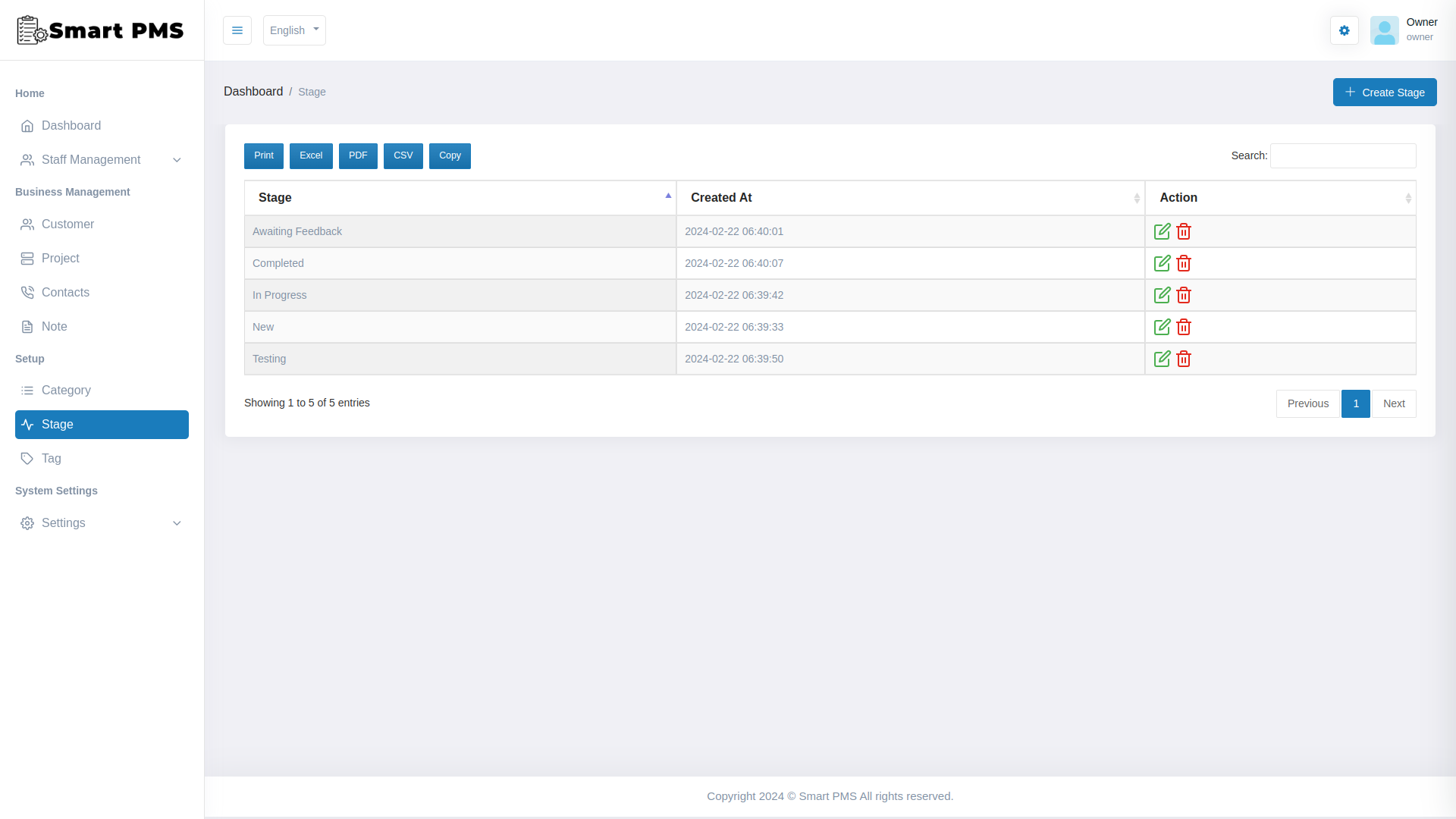Export table data using Excel button

(311, 155)
